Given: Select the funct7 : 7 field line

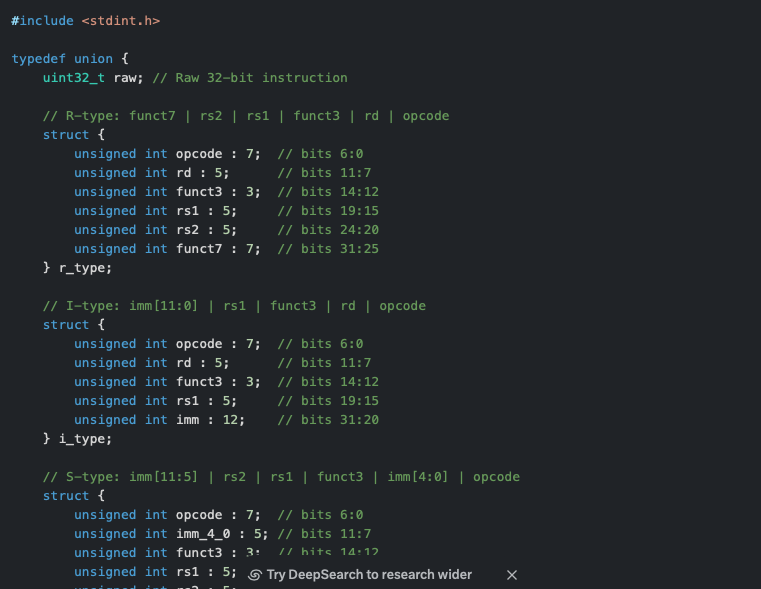Looking at the screenshot, I should (x=167, y=249).
